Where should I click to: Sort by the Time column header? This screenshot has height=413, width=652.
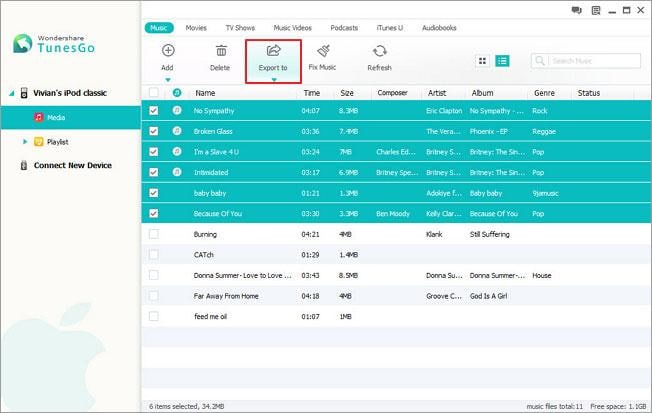point(311,93)
